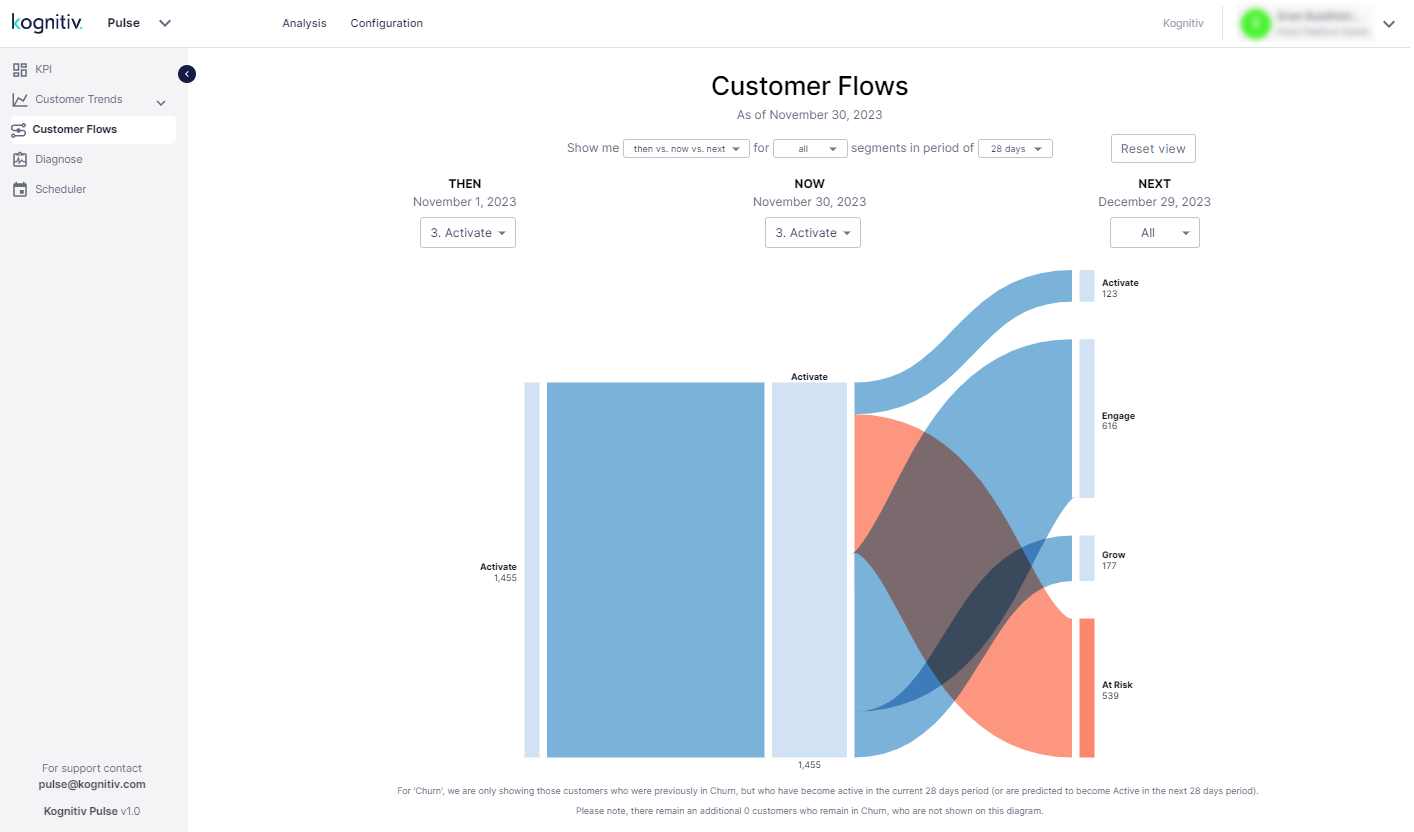Click the NEXT Engage 616 node
This screenshot has height=832, width=1414.
click(x=1087, y=418)
